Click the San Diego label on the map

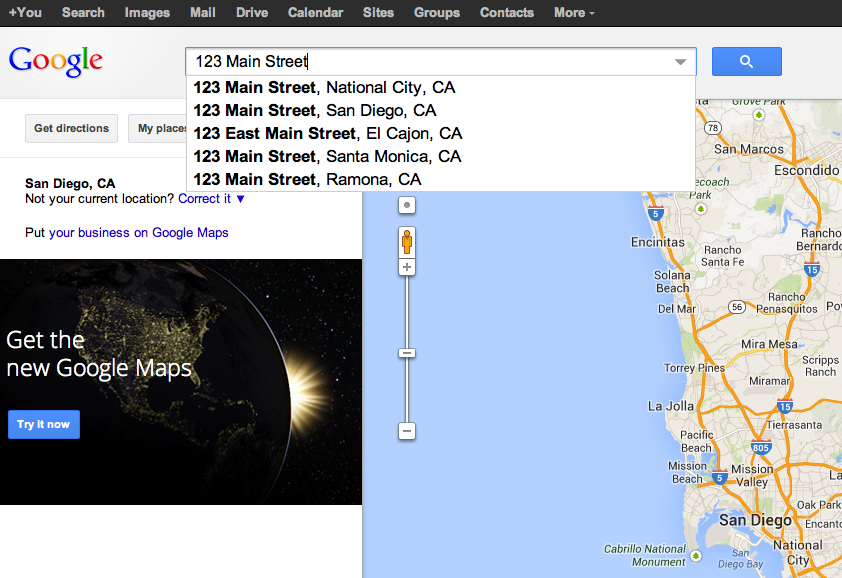(755, 520)
